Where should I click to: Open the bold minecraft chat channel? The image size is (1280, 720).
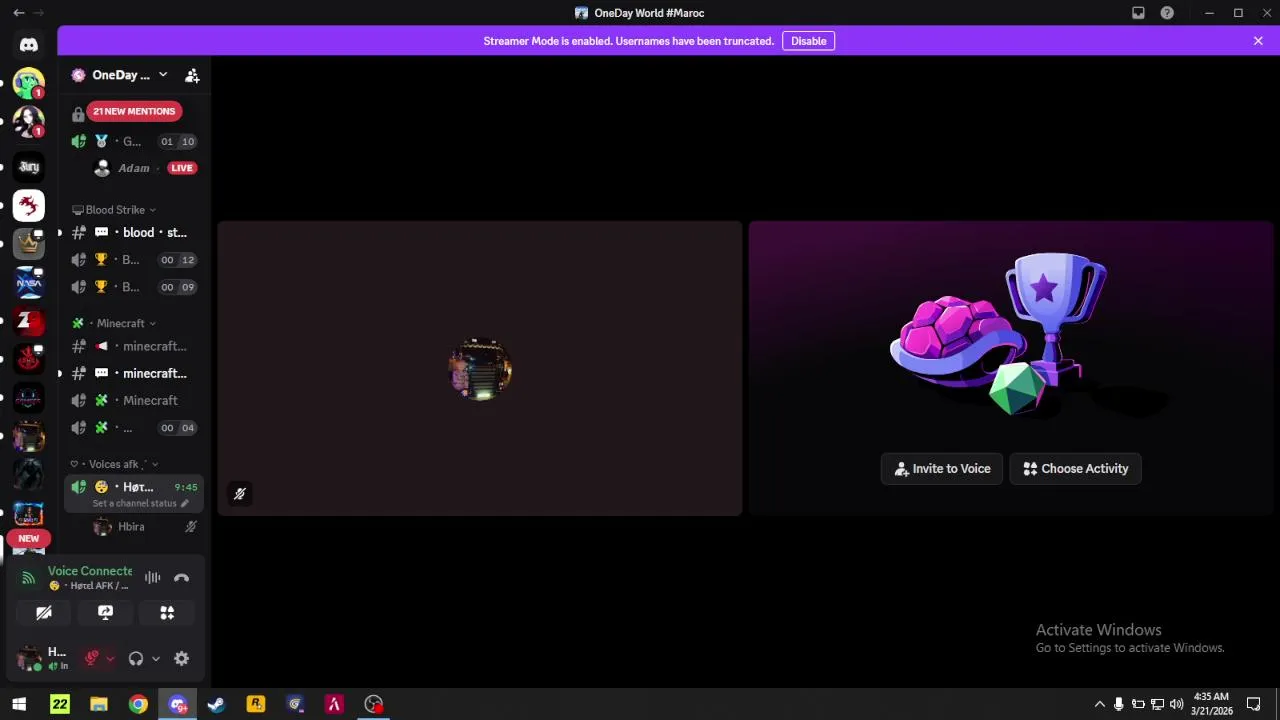pos(134,373)
